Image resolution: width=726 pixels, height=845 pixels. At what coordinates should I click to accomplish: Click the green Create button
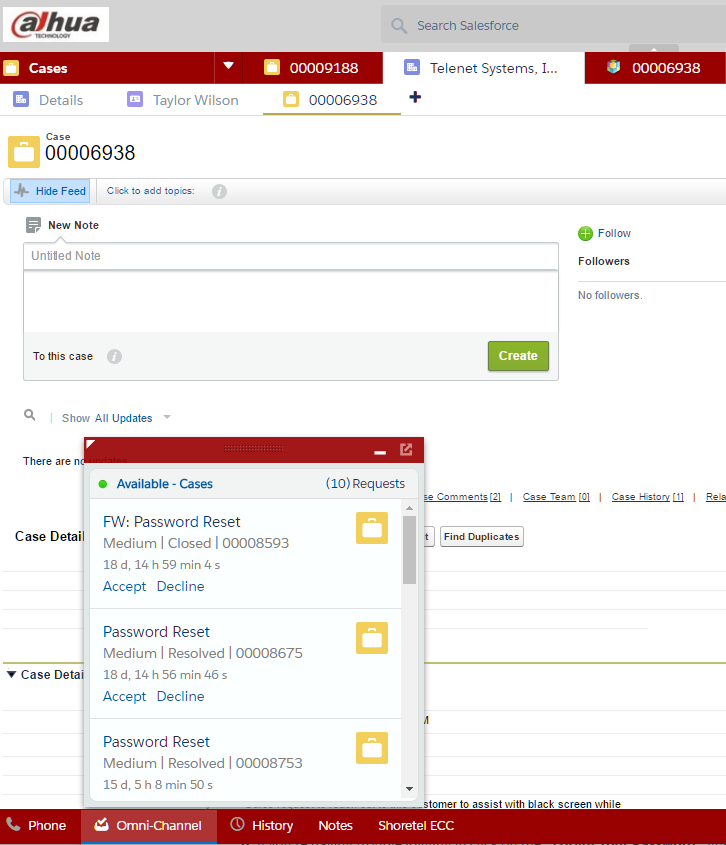(518, 356)
